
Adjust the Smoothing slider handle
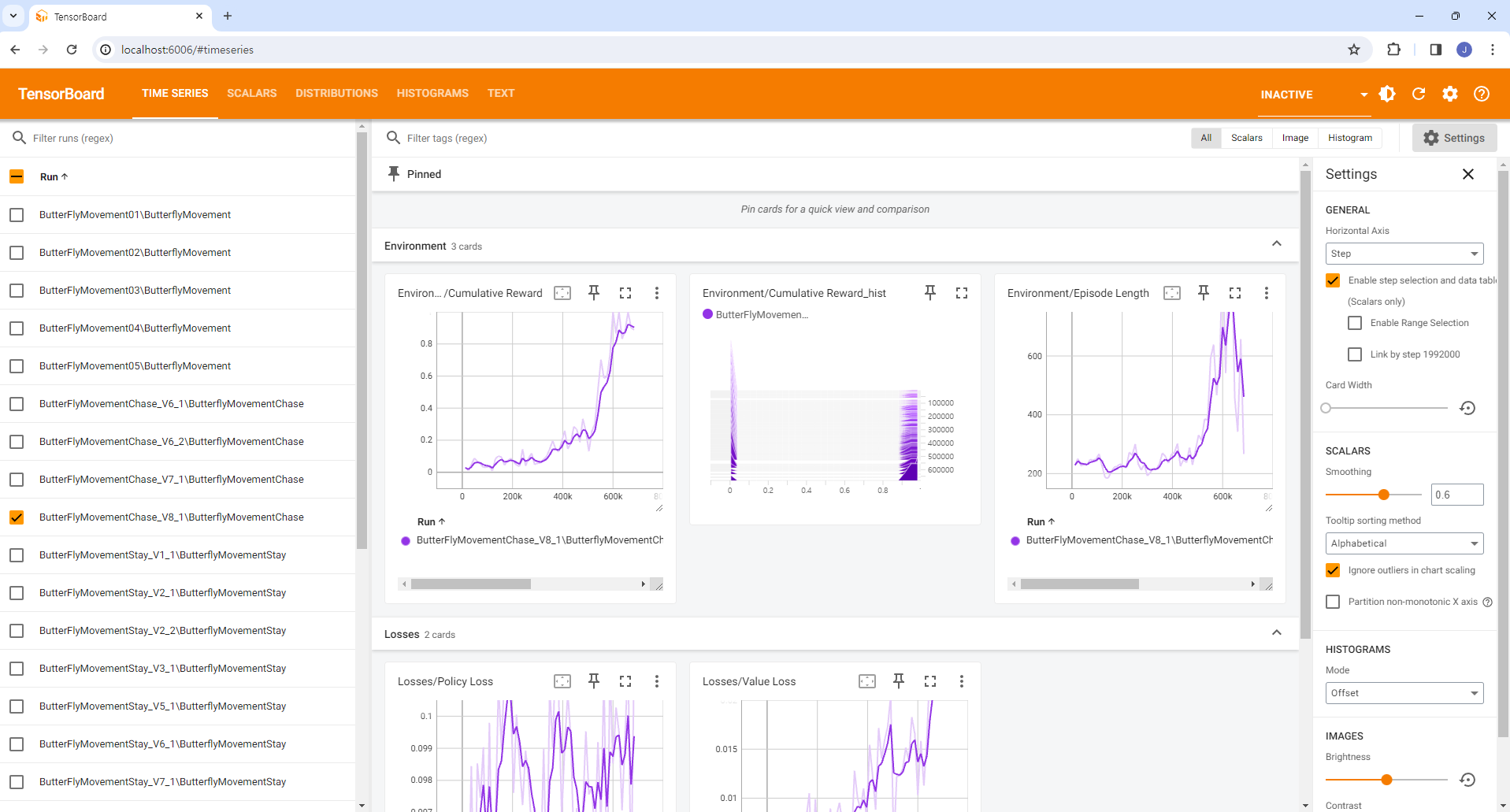tap(1383, 495)
